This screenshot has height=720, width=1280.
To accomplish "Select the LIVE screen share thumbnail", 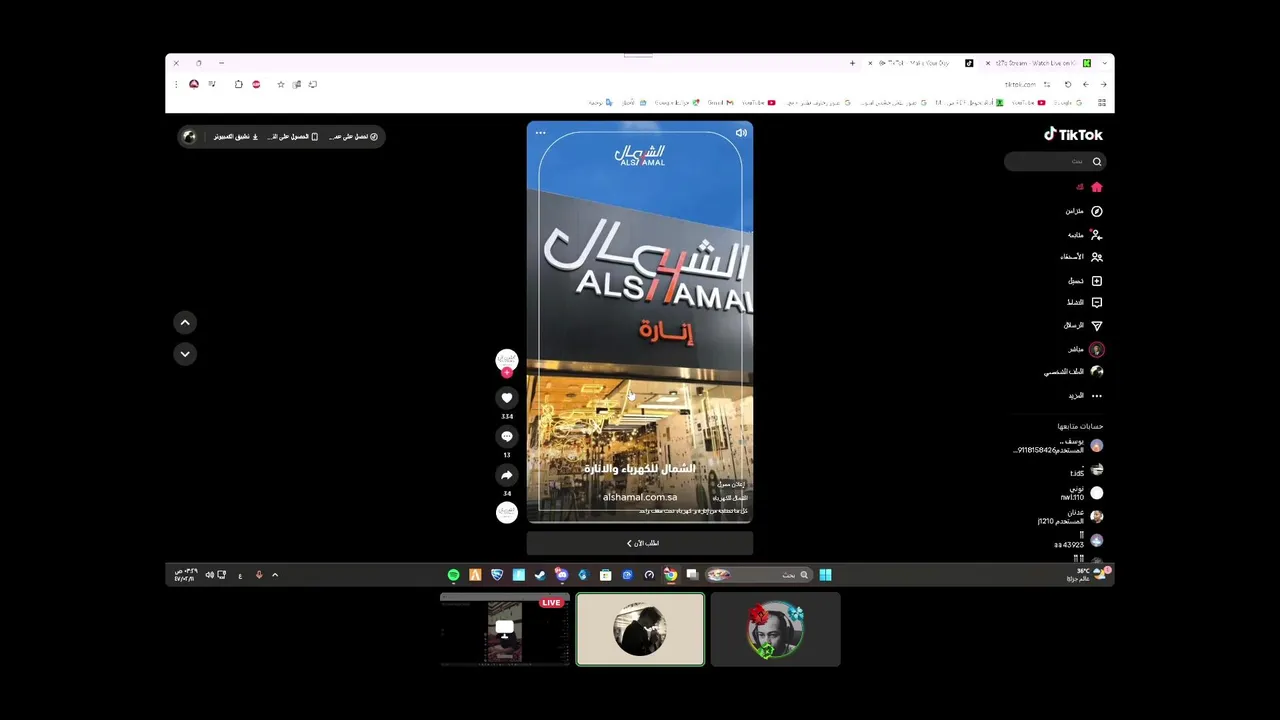I will (505, 629).
